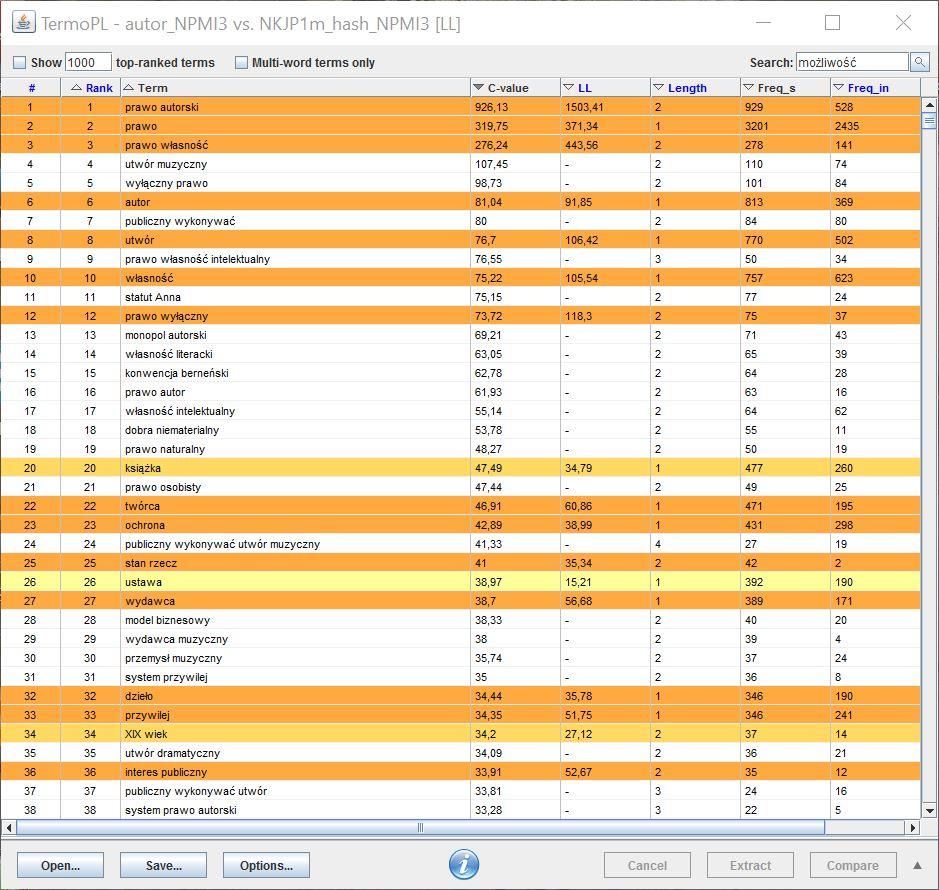Select the term row 'książka'
The width and height of the screenshot is (939, 890).
pos(461,468)
